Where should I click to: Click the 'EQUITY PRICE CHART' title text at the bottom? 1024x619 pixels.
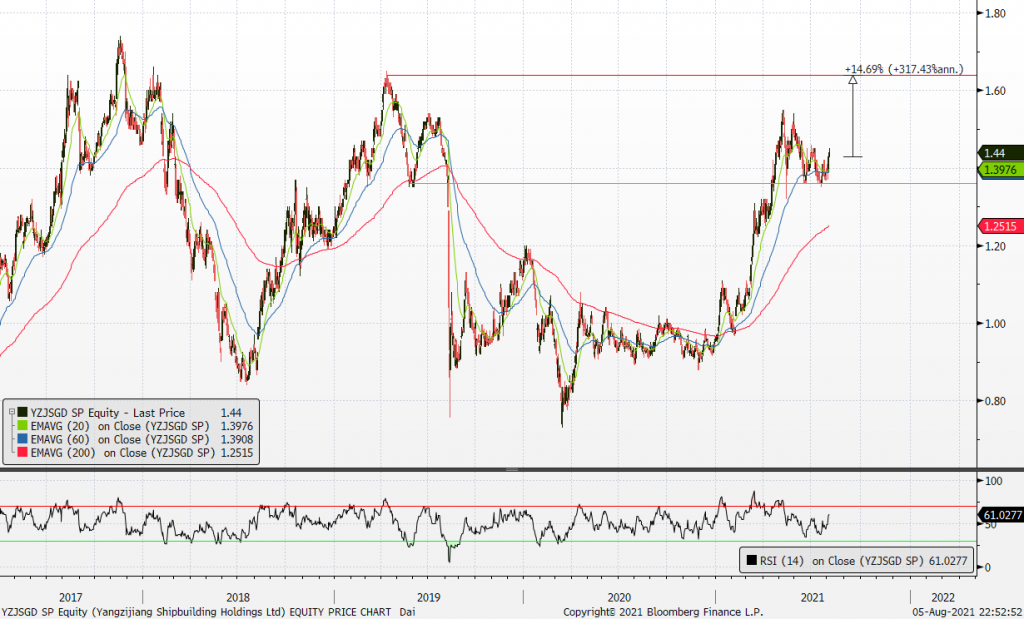340,612
